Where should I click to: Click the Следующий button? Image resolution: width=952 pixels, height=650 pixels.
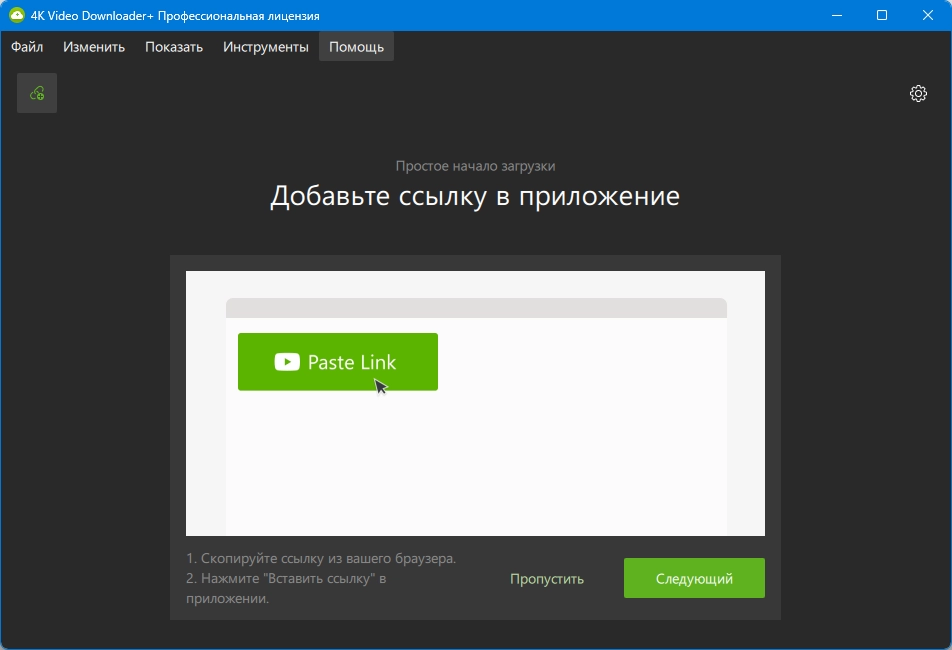pos(694,578)
